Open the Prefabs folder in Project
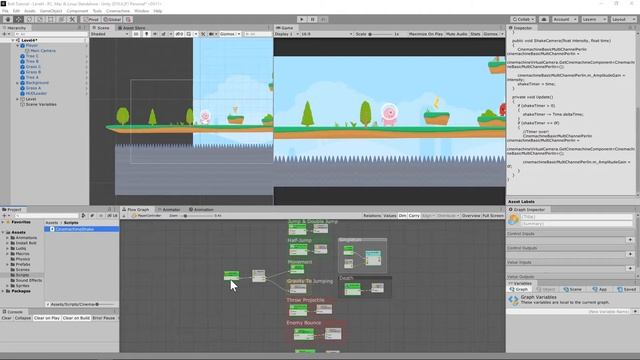Image resolution: width=640 pixels, height=360 pixels. pyautogui.click(x=23, y=264)
